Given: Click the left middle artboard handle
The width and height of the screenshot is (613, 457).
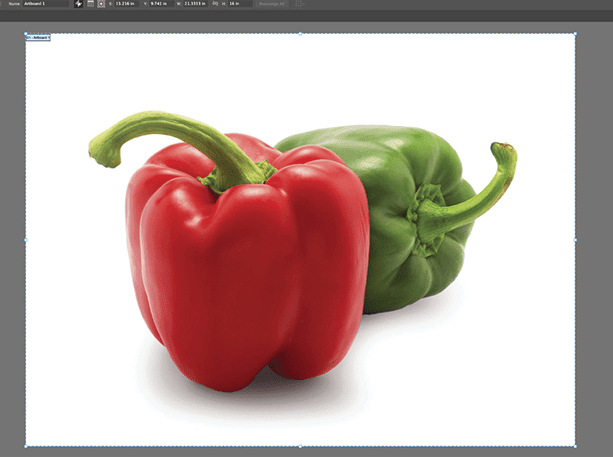Looking at the screenshot, I should point(26,240).
